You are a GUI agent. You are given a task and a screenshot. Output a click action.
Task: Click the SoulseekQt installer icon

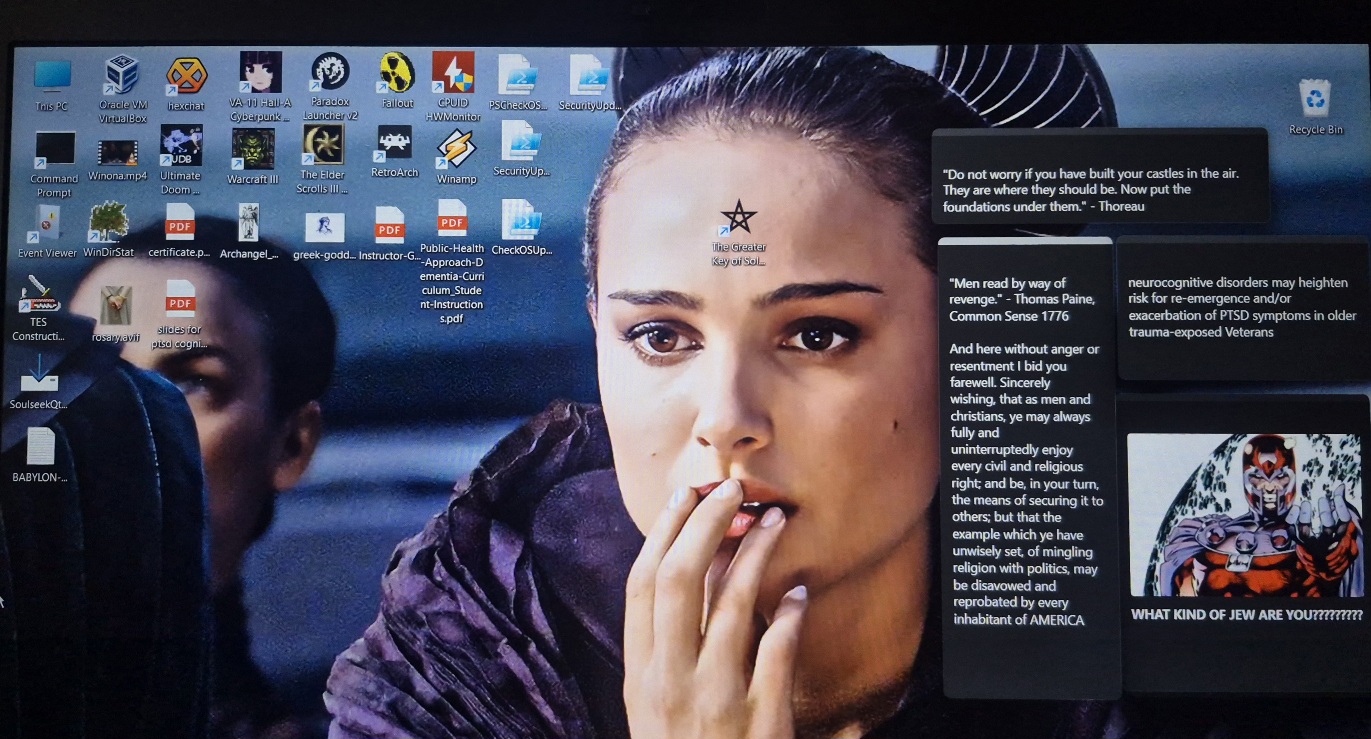pos(39,383)
